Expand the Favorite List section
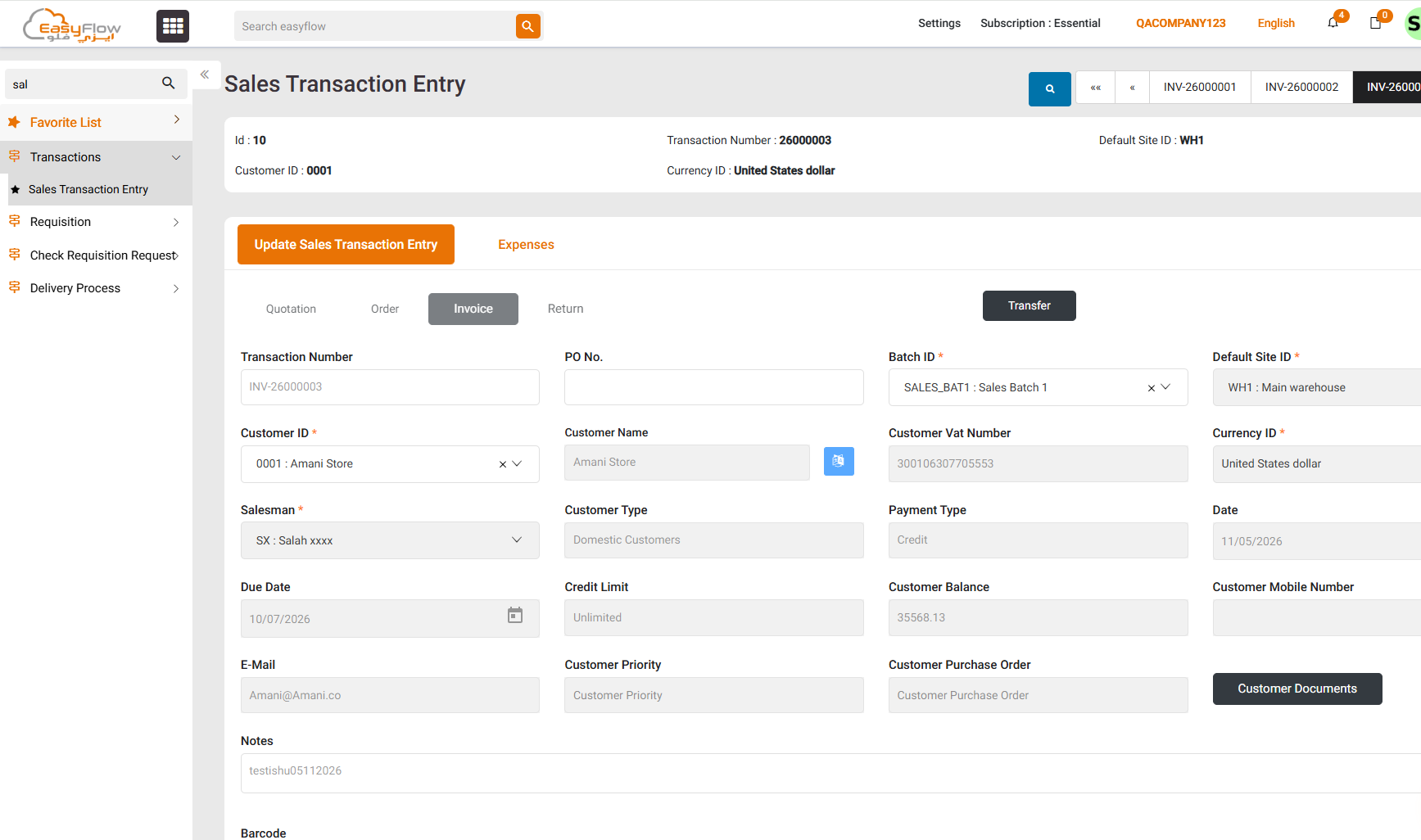This screenshot has width=1421, height=840. 177,120
